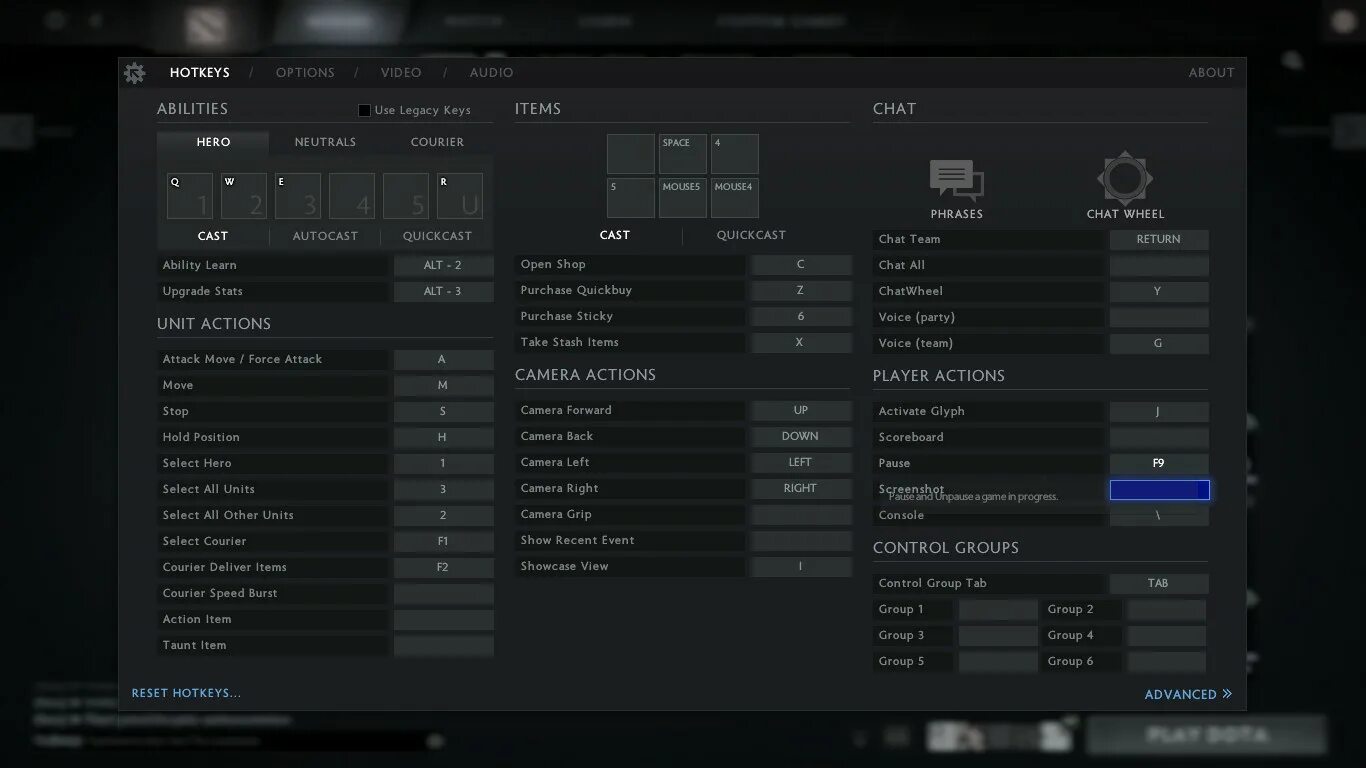Select the unbound fourth ability slot

click(x=352, y=196)
